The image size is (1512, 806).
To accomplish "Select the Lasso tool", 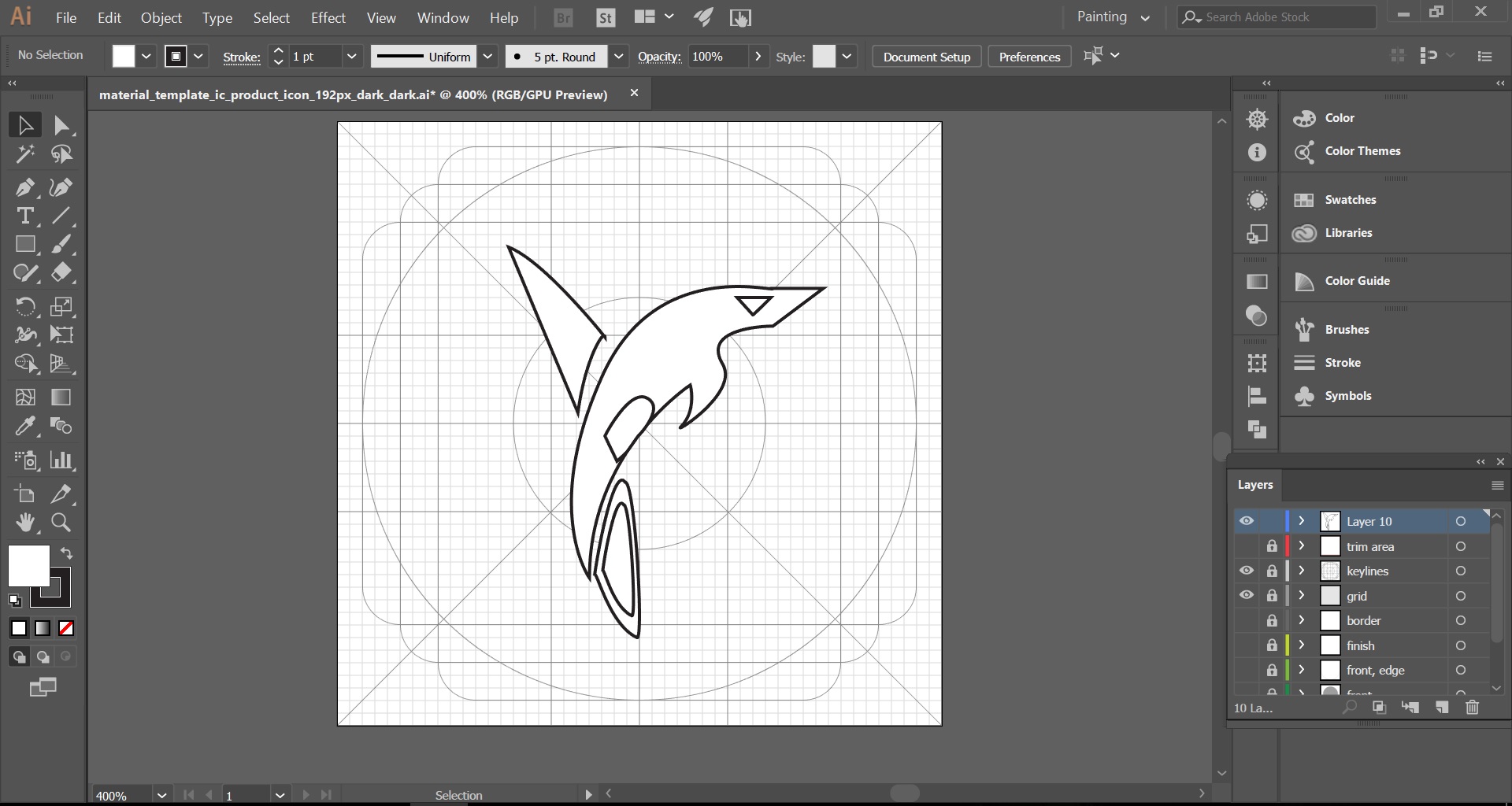I will pyautogui.click(x=61, y=154).
